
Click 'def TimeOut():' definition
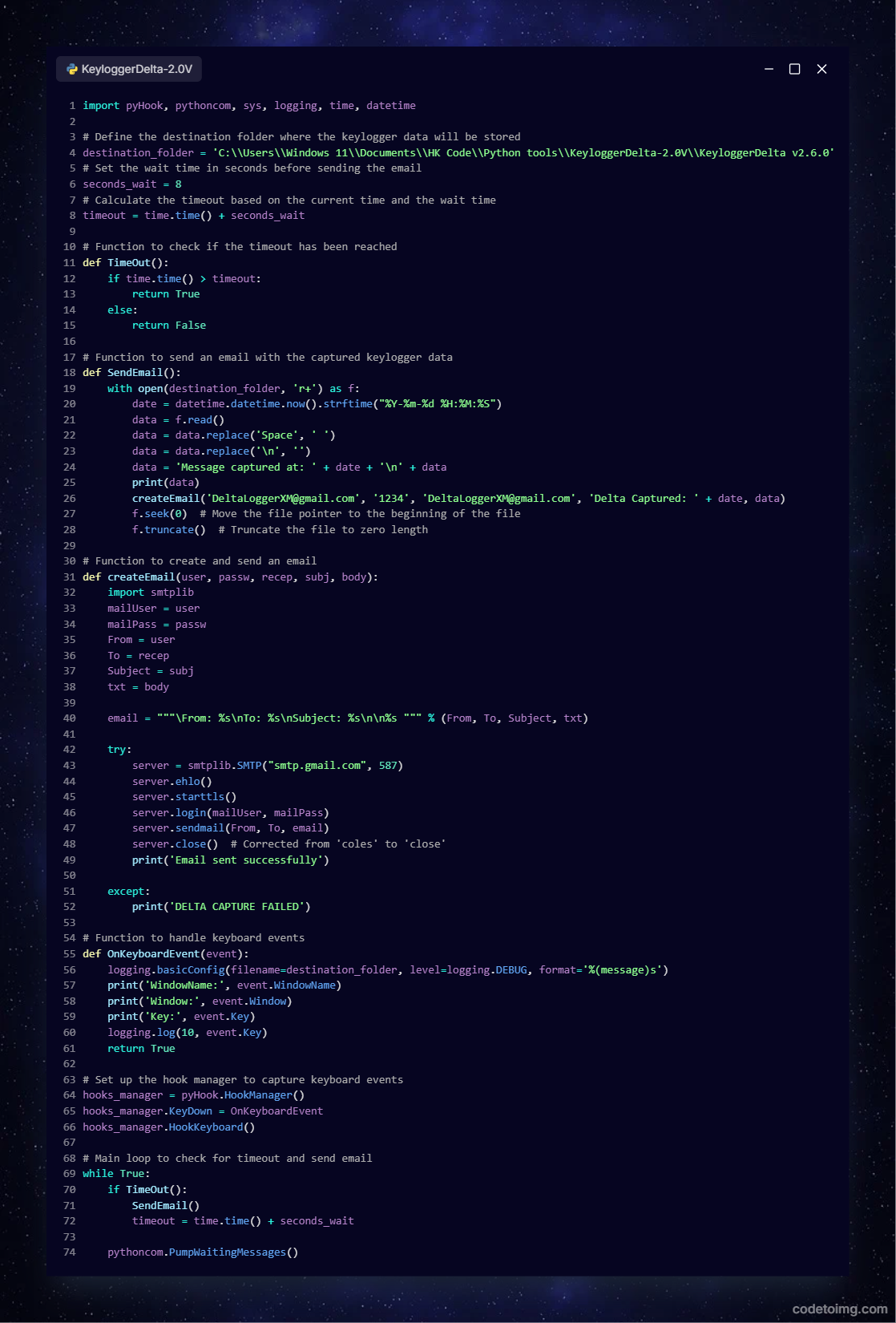point(126,263)
